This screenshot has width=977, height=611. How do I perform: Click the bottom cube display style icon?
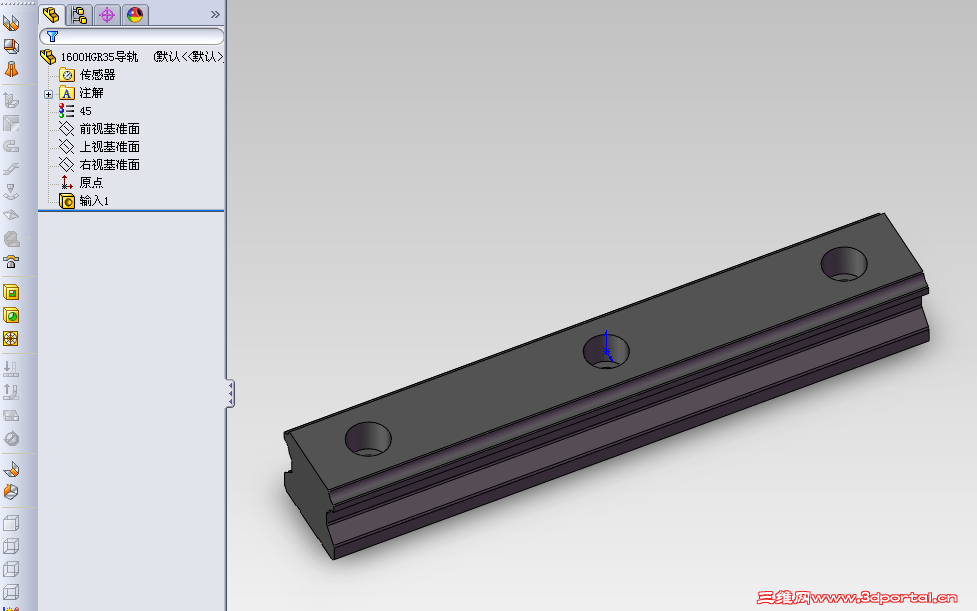[x=11, y=592]
